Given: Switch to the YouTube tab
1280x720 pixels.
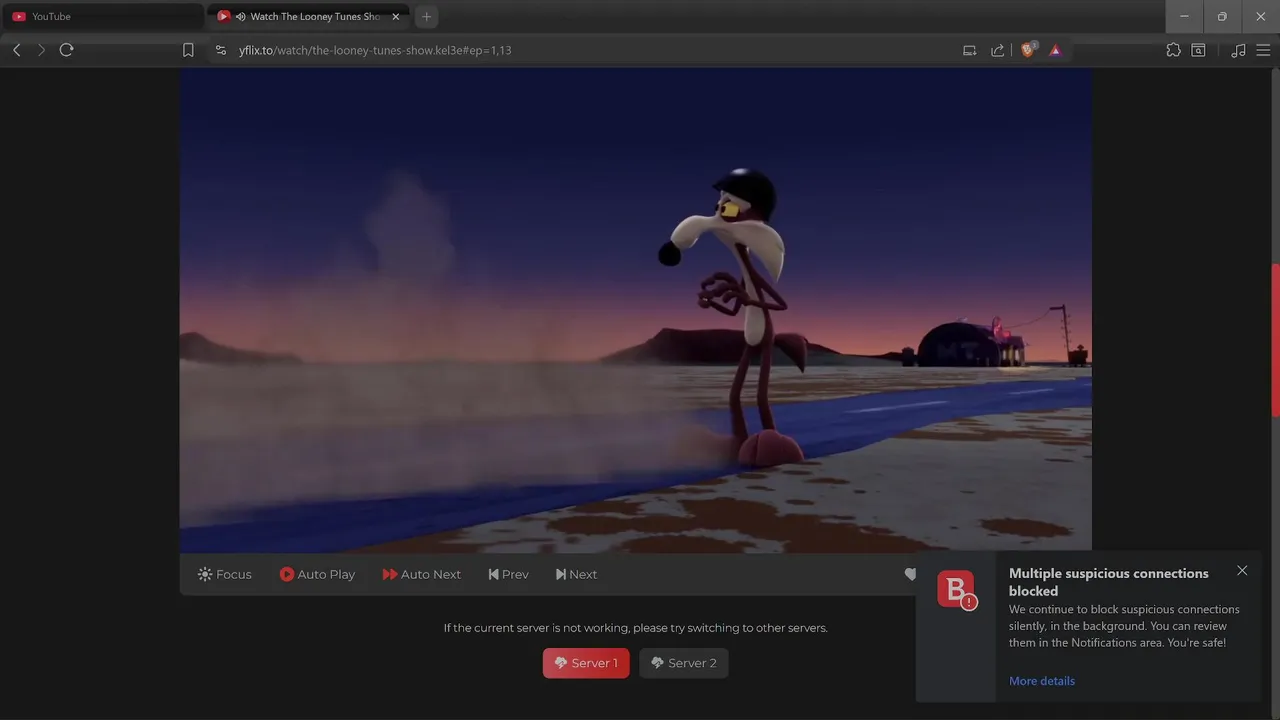Looking at the screenshot, I should pyautogui.click(x=103, y=16).
